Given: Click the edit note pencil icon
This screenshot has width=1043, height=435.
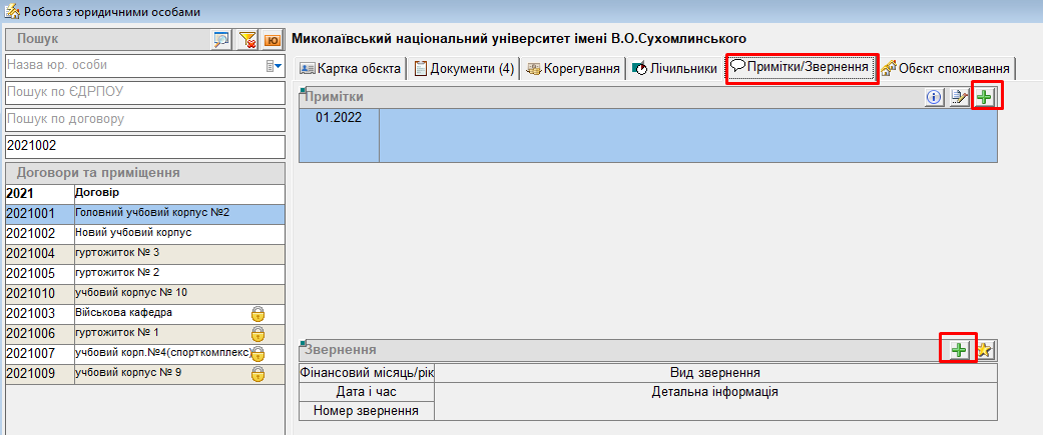Looking at the screenshot, I should (960, 97).
